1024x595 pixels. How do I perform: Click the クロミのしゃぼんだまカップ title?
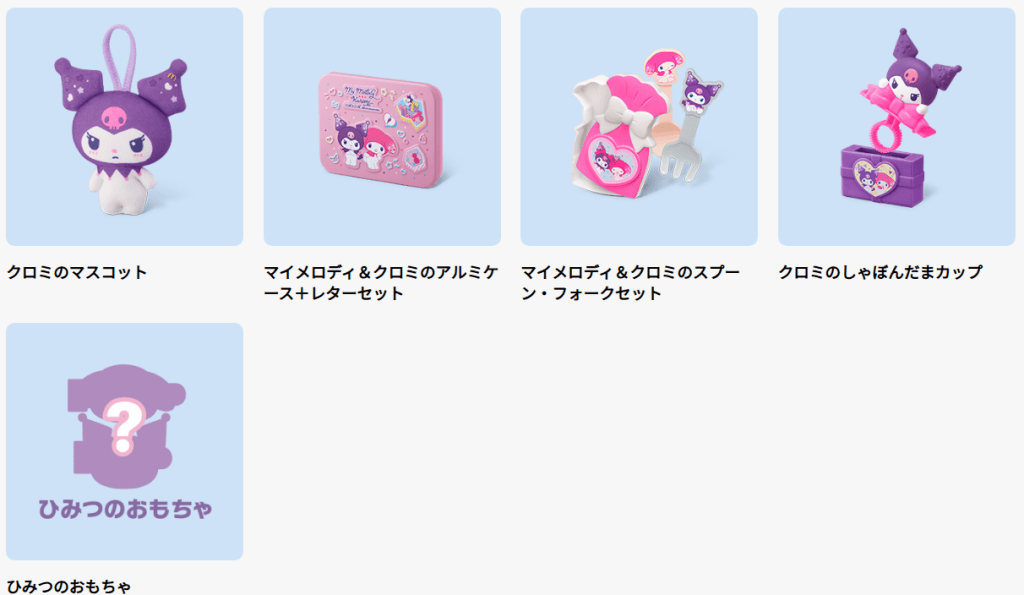[880, 272]
